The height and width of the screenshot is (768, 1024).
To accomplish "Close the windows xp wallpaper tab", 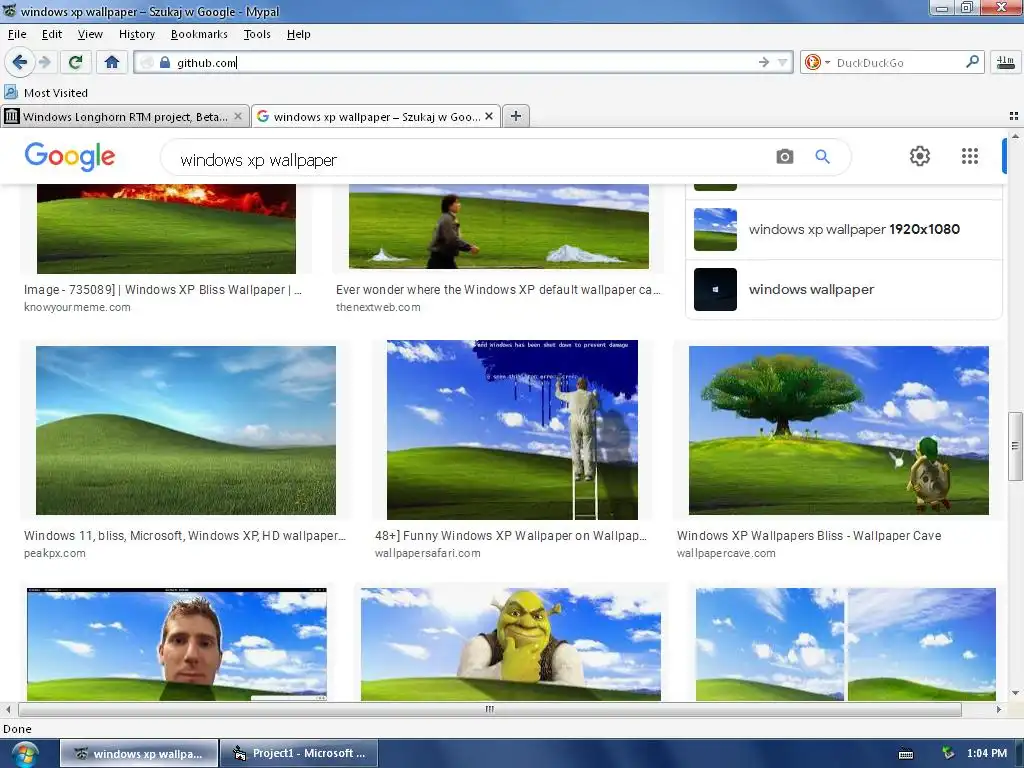I will pos(488,116).
